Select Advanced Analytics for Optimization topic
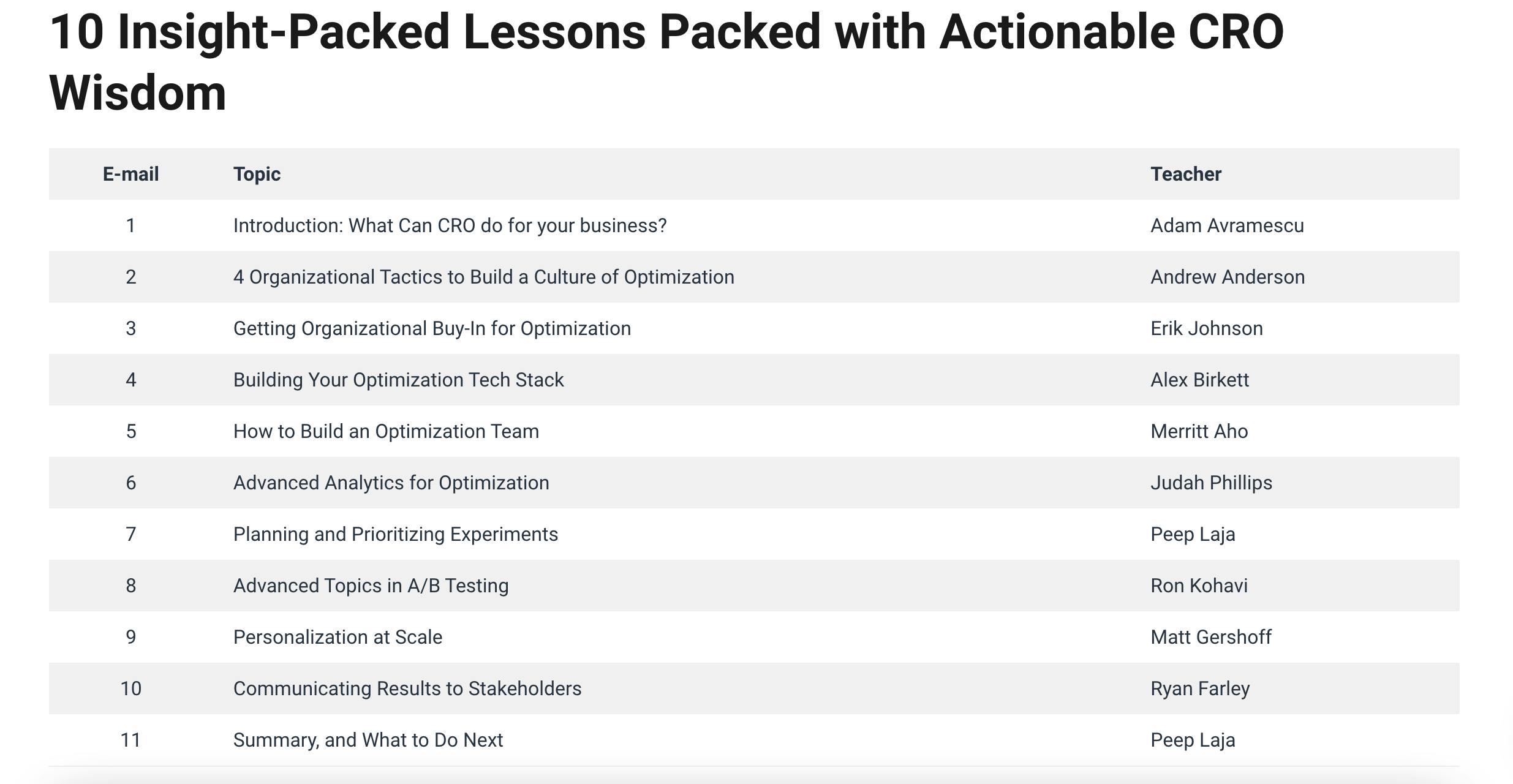1513x784 pixels. 391,483
